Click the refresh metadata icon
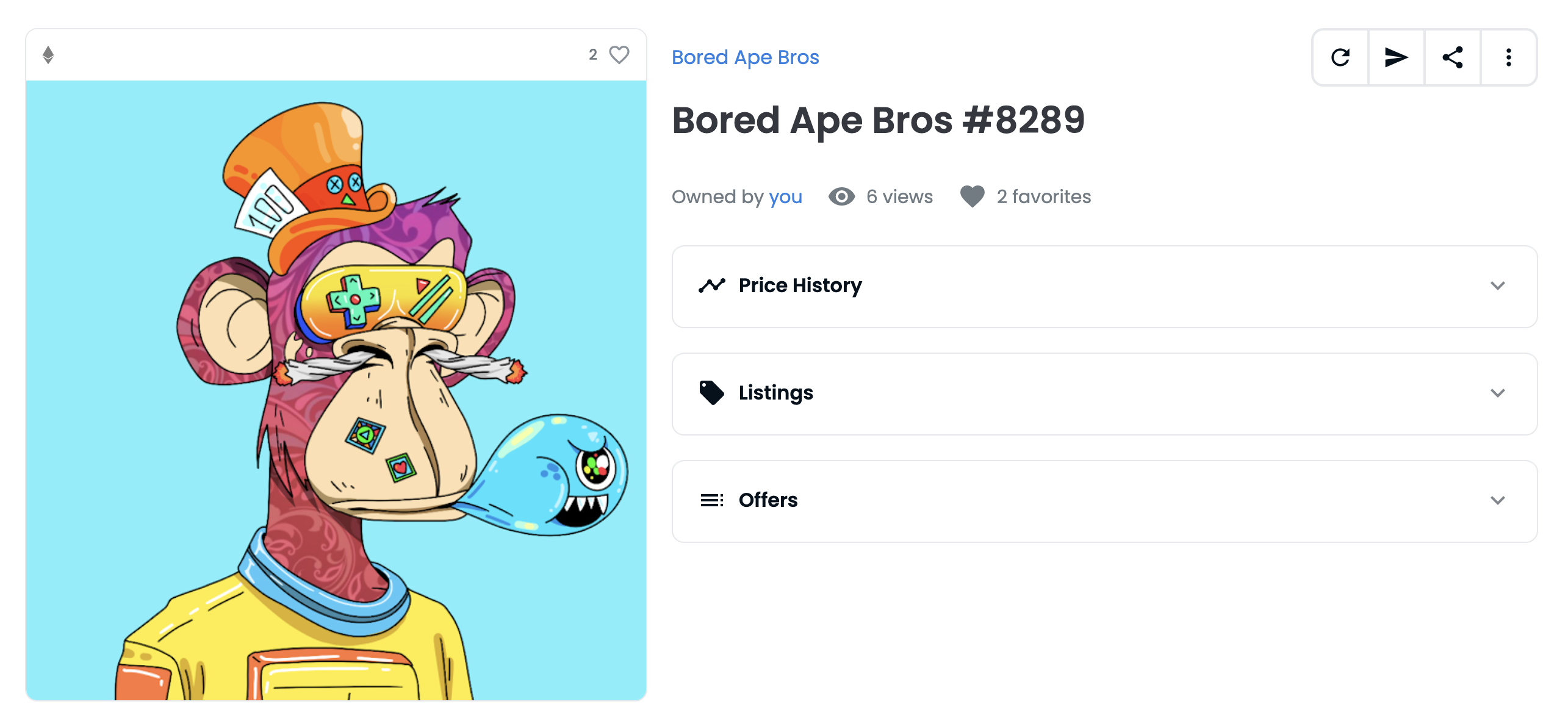Viewport: 1568px width, 721px height. 1340,57
